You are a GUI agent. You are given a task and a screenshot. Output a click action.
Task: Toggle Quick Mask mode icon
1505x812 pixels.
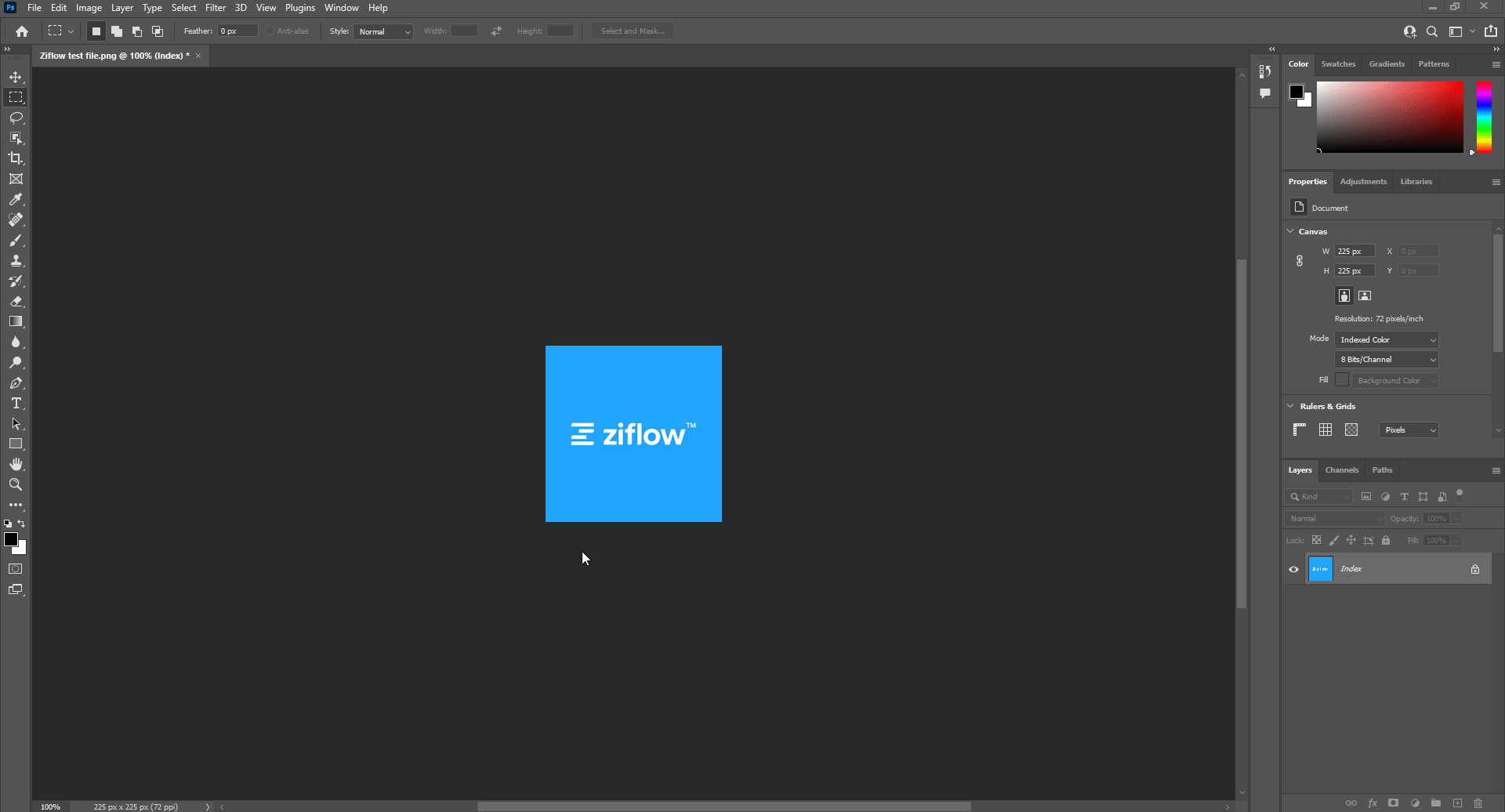16,569
